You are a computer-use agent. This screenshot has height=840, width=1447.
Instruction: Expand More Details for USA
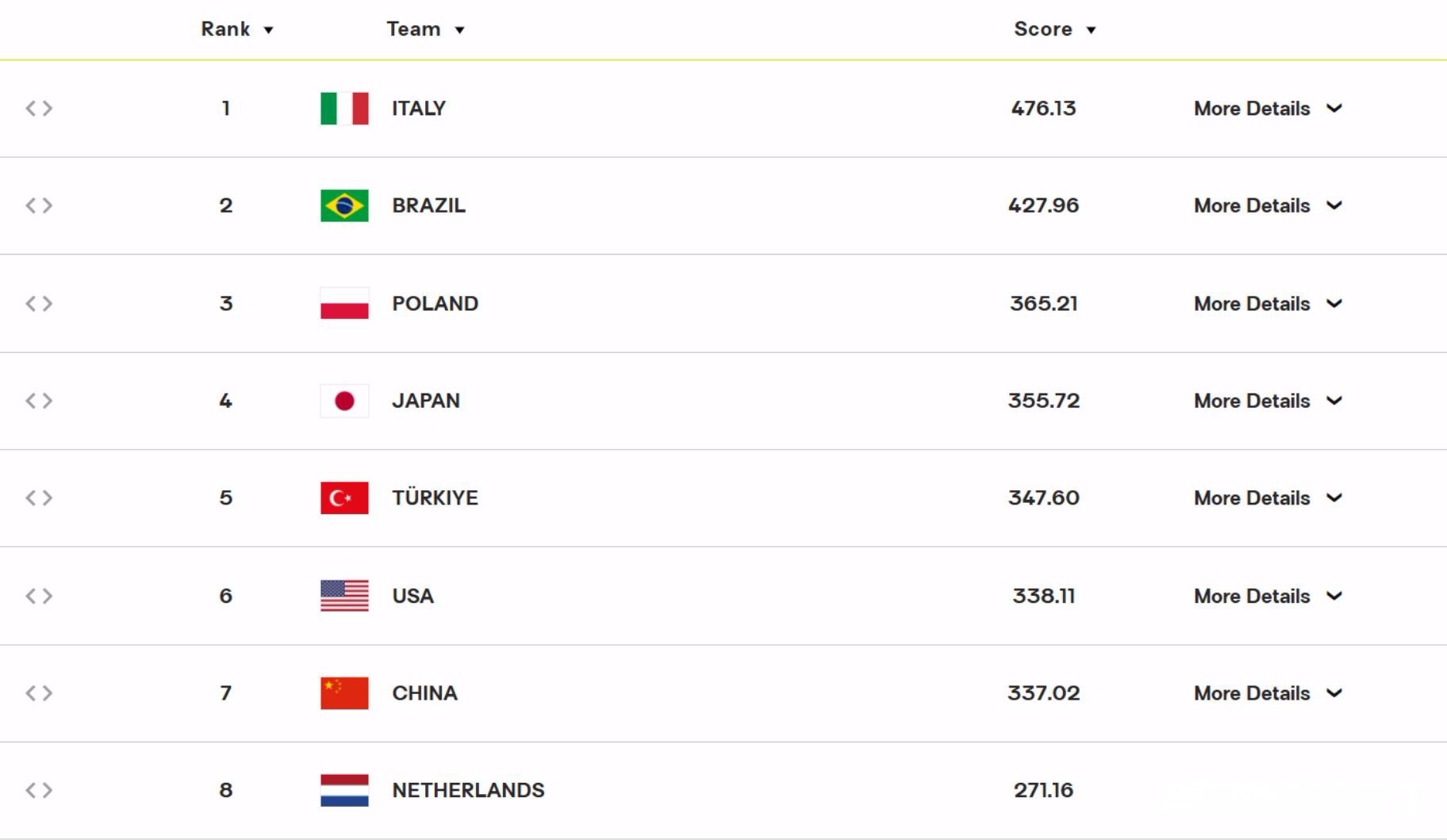tap(1268, 596)
